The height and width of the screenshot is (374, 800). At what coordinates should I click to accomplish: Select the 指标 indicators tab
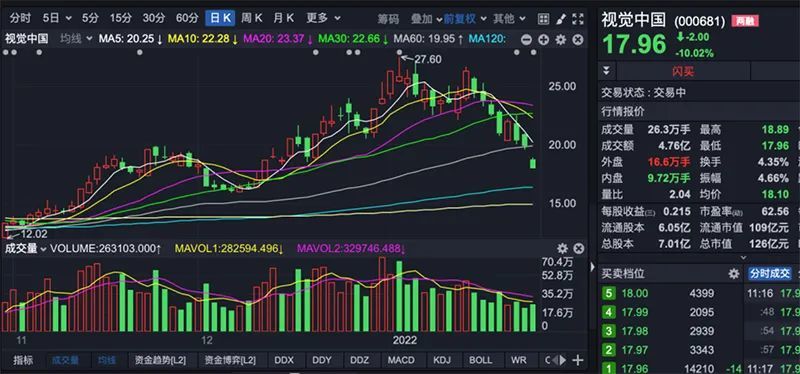pyautogui.click(x=23, y=360)
